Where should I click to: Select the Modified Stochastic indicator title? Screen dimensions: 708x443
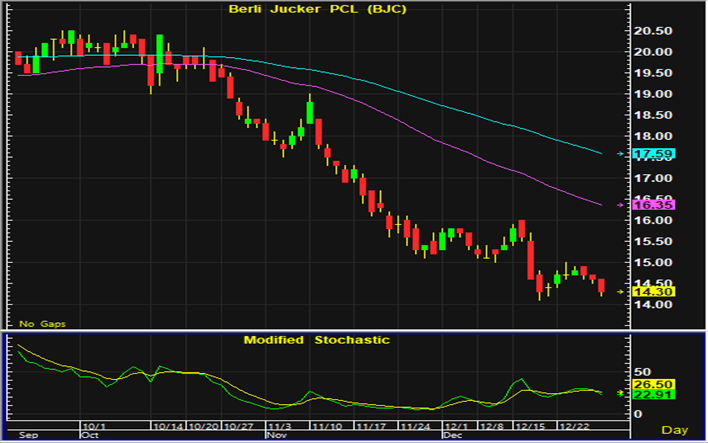317,340
